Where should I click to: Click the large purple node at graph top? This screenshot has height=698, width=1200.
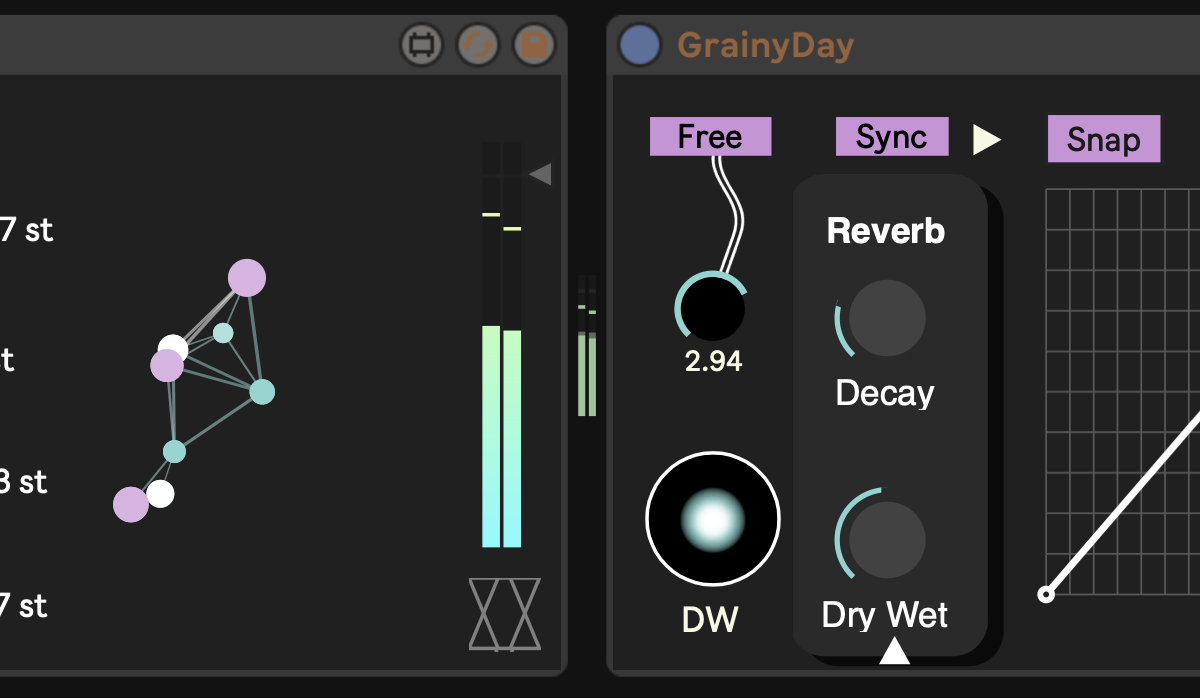[x=247, y=278]
